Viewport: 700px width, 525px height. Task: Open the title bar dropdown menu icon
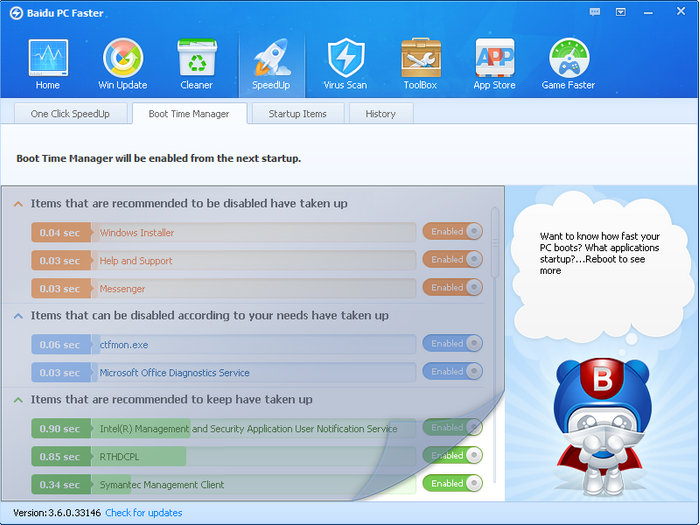click(621, 12)
